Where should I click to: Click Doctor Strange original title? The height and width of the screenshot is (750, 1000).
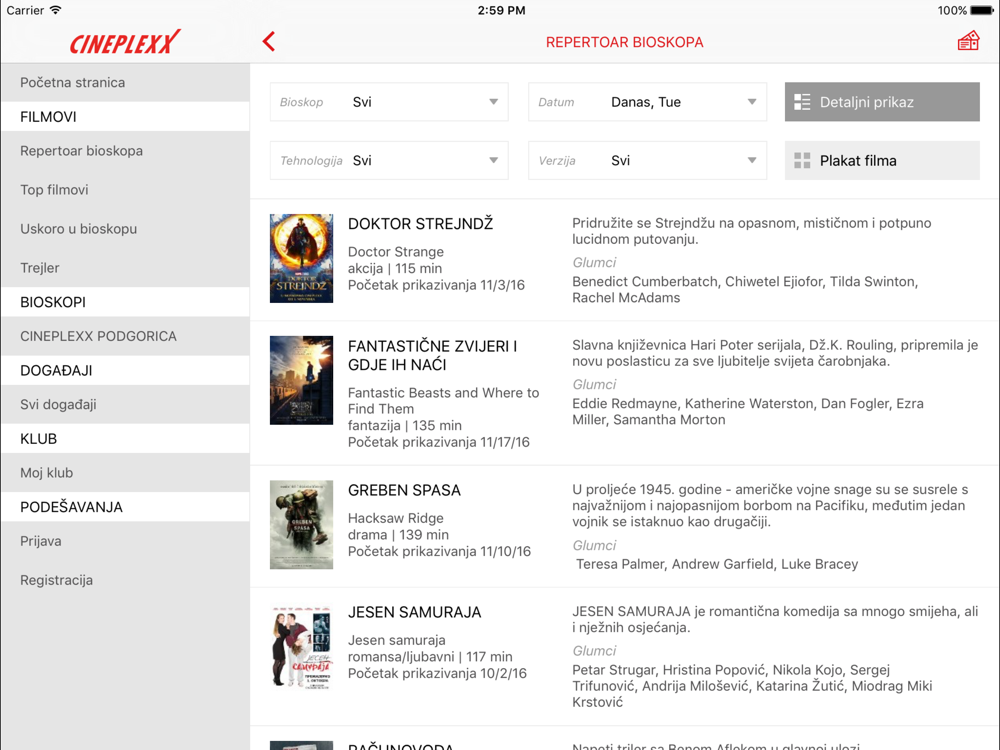(395, 252)
